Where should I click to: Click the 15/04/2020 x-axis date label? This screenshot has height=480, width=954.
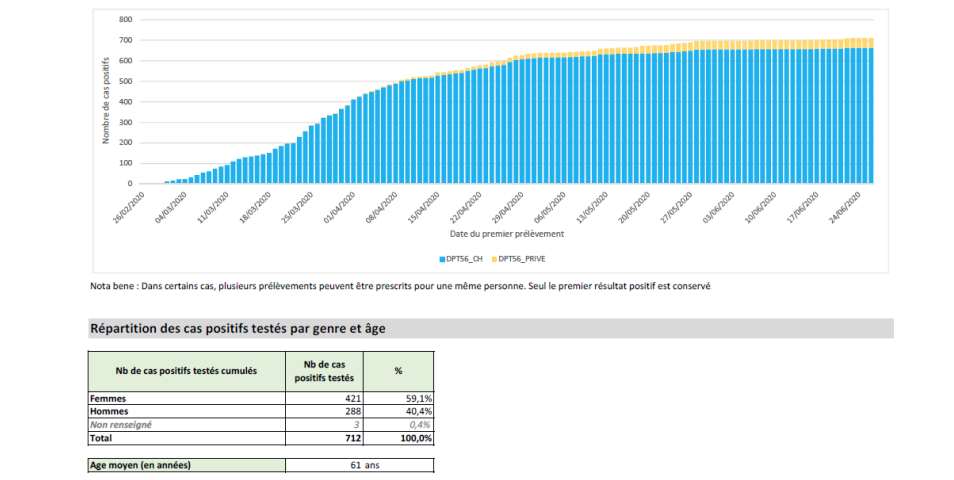(428, 208)
